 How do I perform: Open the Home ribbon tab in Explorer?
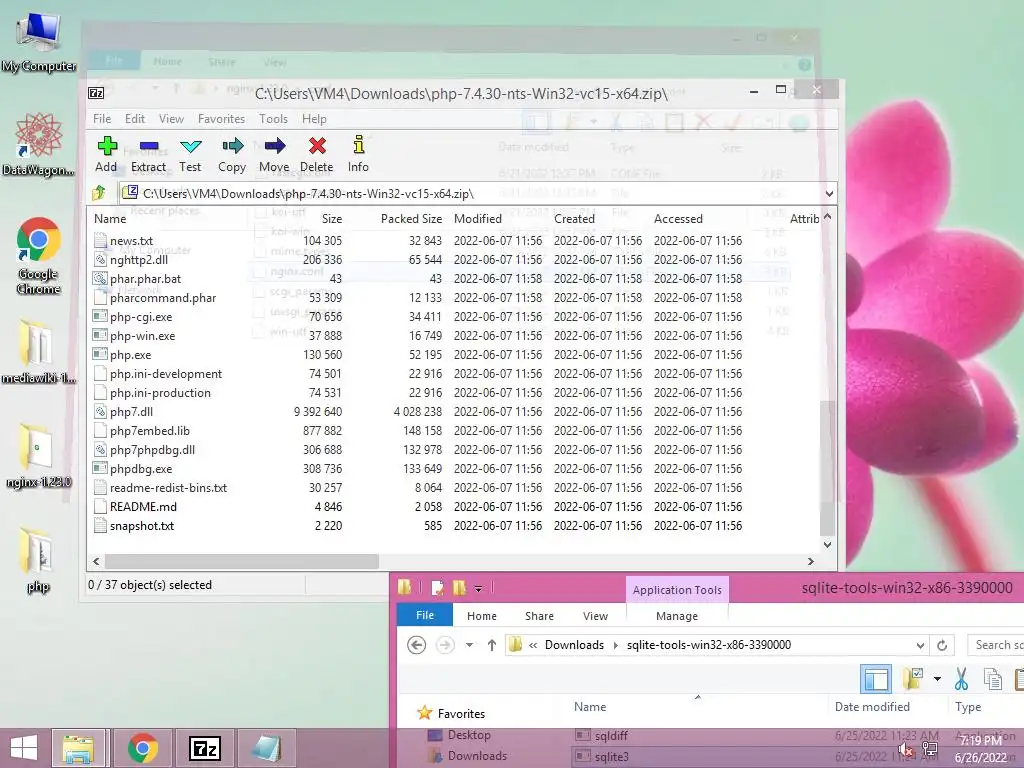[x=482, y=616]
